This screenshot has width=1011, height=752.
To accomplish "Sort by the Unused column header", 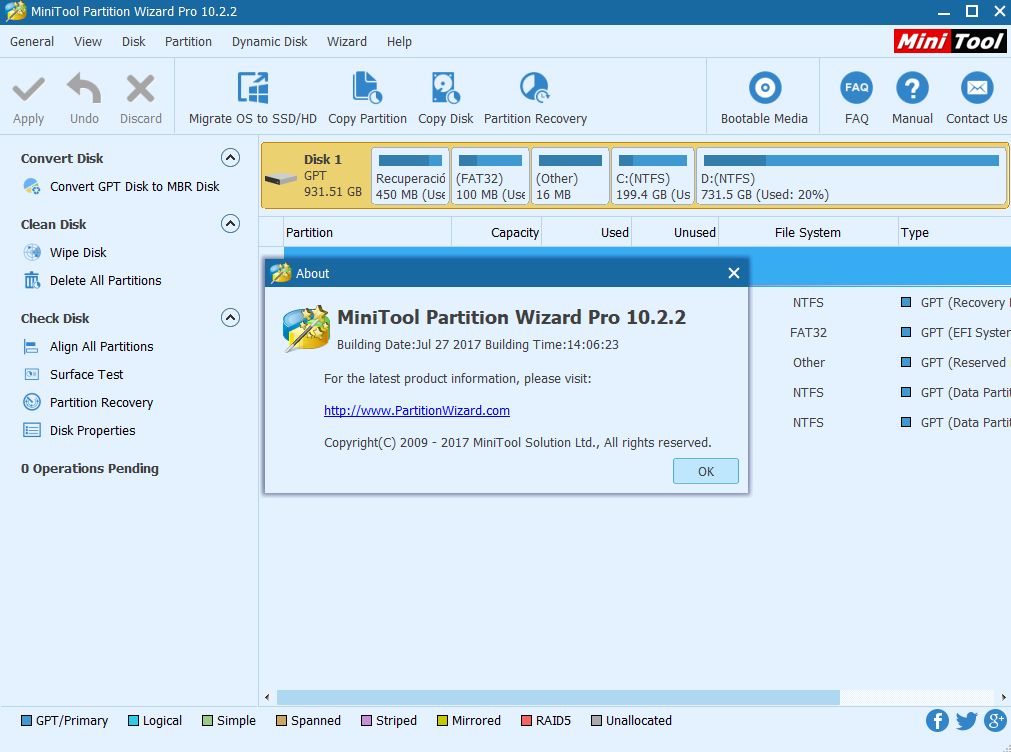I will [x=675, y=232].
